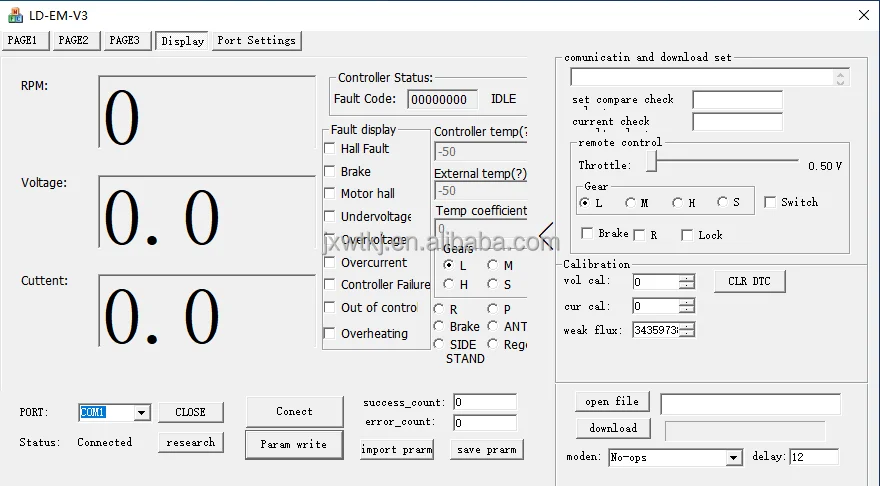Viewport: 880px width, 486px height.
Task: Click the weak flux spinner arrows
Action: (686, 330)
